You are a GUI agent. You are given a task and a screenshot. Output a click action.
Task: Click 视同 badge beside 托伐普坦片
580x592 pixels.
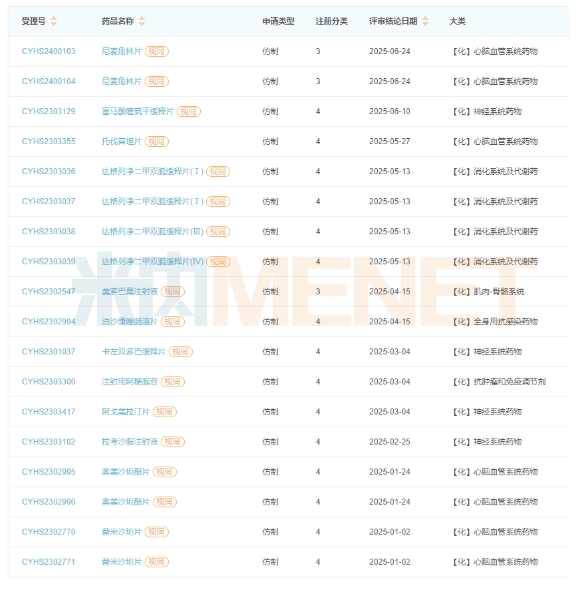click(x=157, y=142)
